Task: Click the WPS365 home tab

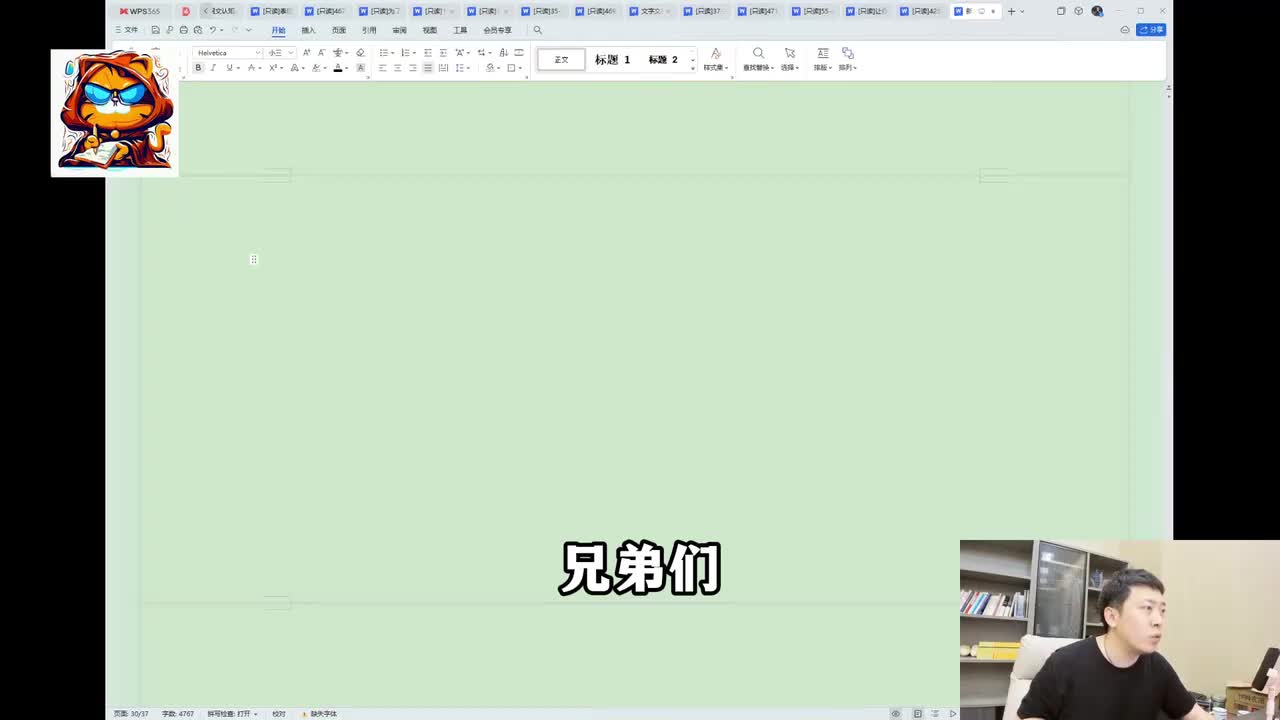Action: (140, 11)
